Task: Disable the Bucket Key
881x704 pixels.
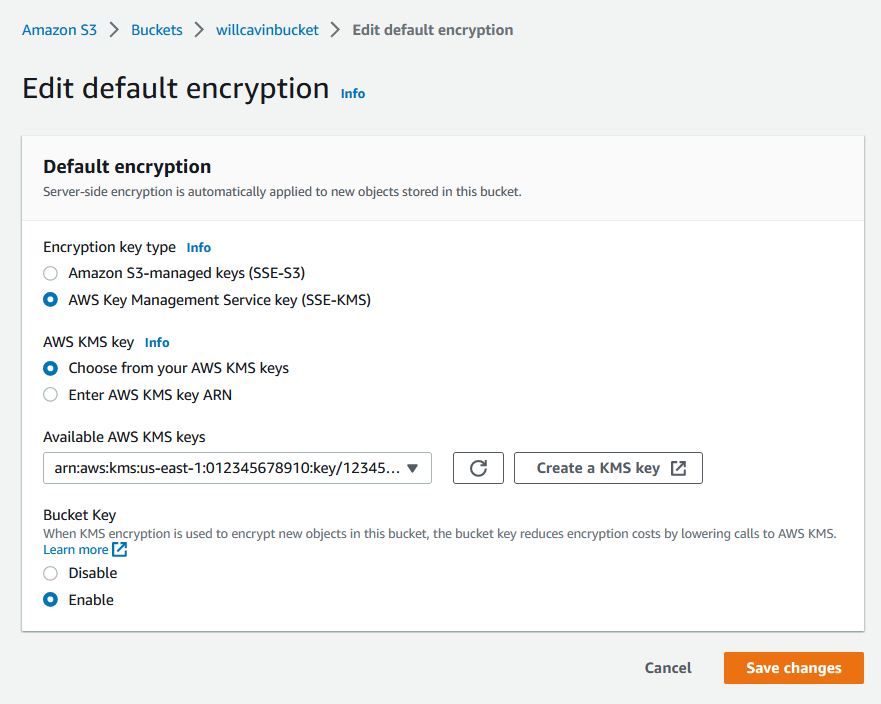Action: coord(50,573)
